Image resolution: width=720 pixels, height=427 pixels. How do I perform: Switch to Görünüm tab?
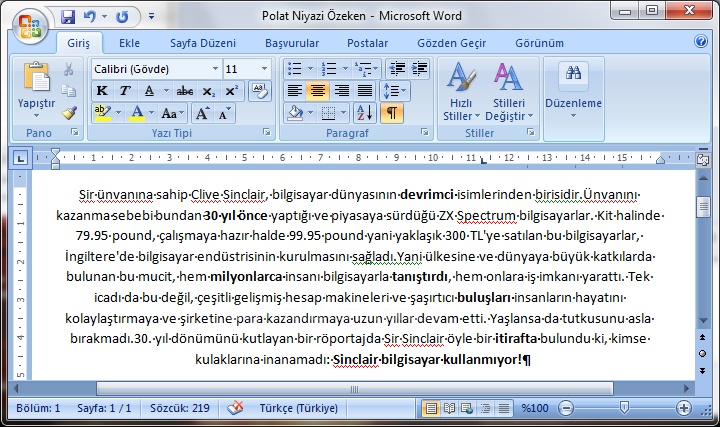(539, 43)
